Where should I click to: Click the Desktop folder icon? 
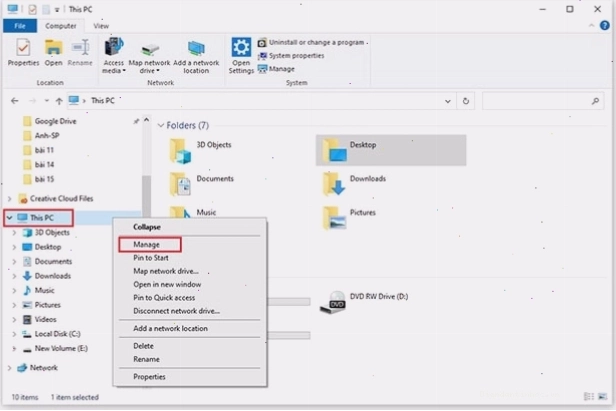click(334, 150)
